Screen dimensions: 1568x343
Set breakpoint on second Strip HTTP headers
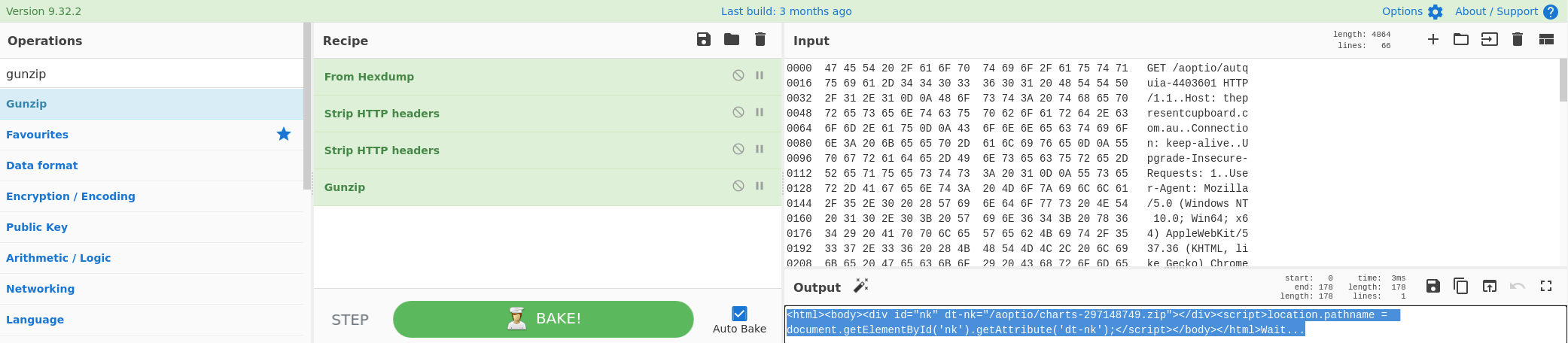760,149
